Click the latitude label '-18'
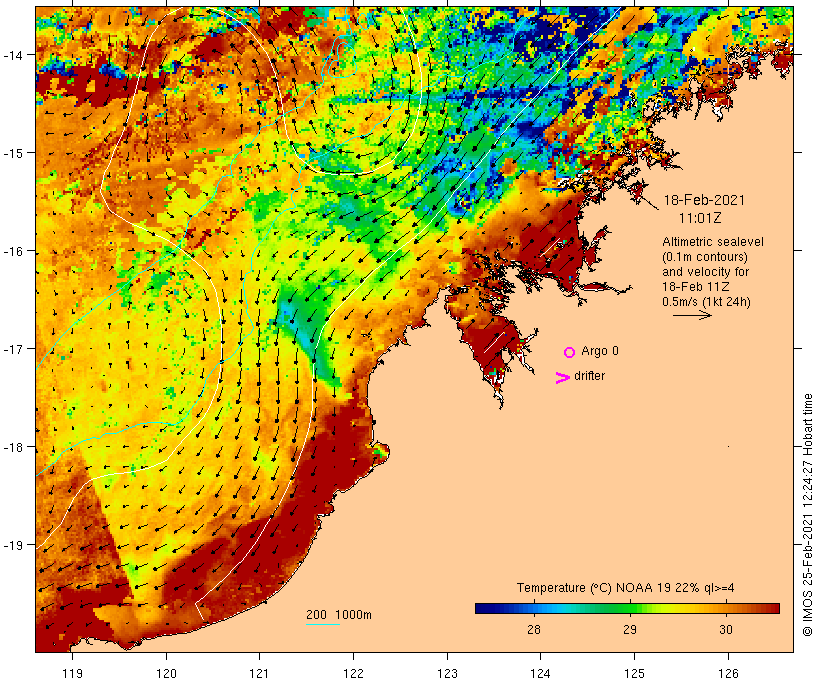 coord(12,447)
